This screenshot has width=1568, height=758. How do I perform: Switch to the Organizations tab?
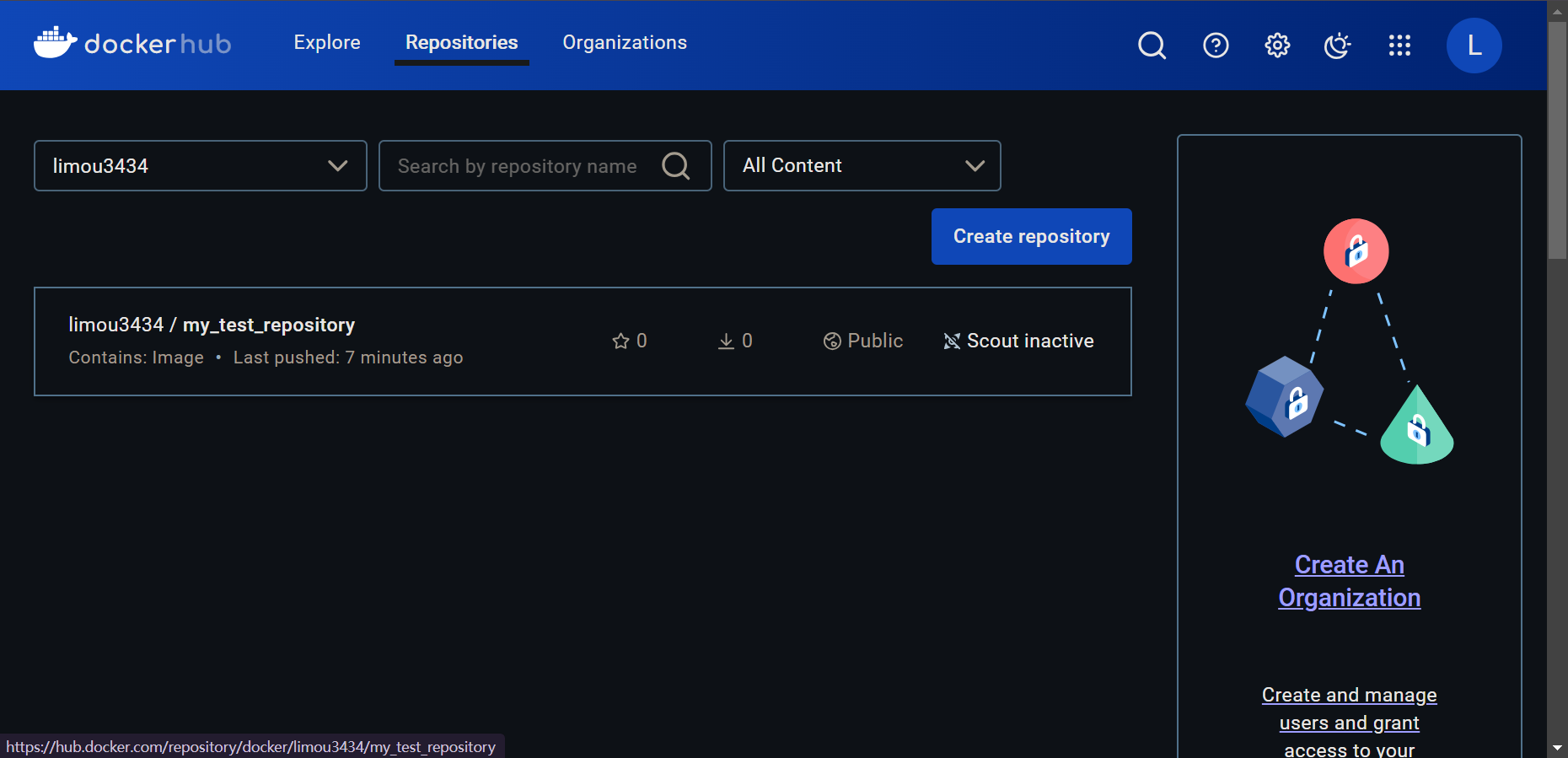pyautogui.click(x=625, y=43)
